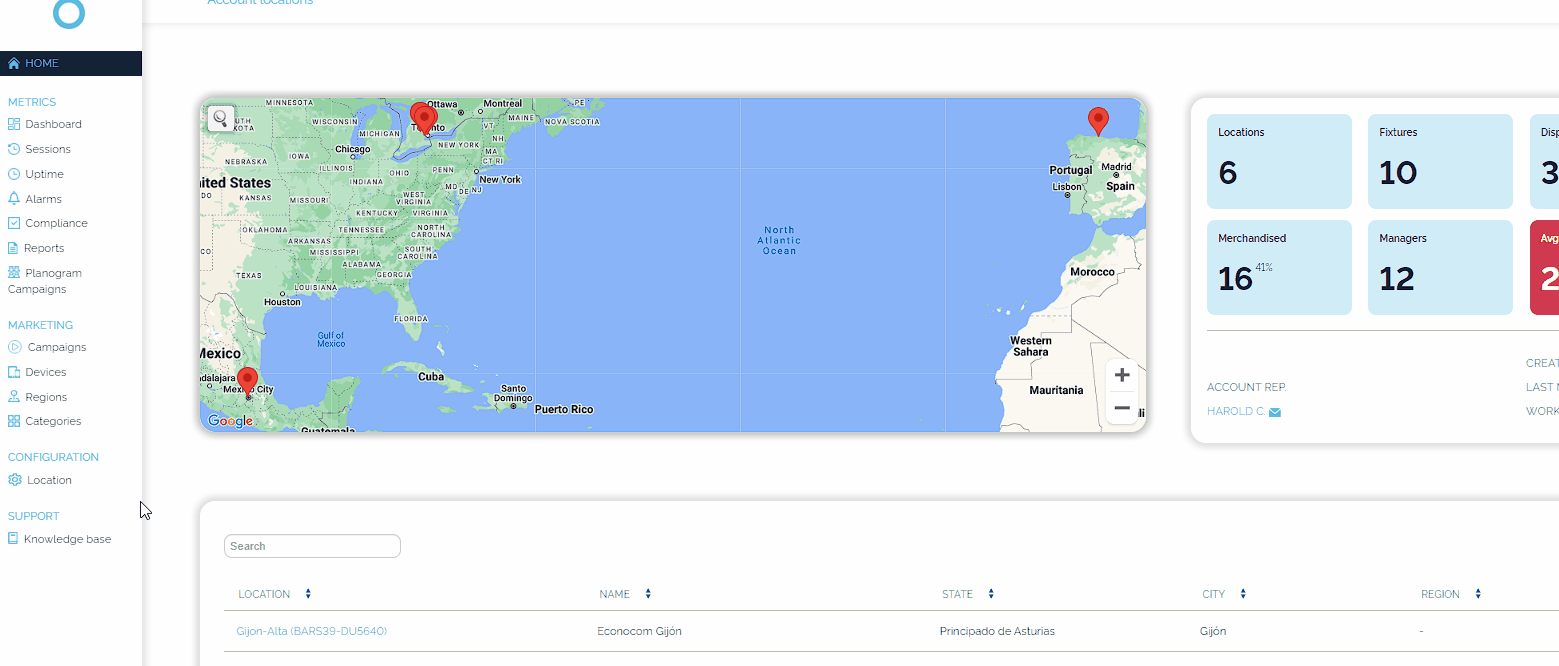
Task: Zoom out on the map
Action: 1121,408
